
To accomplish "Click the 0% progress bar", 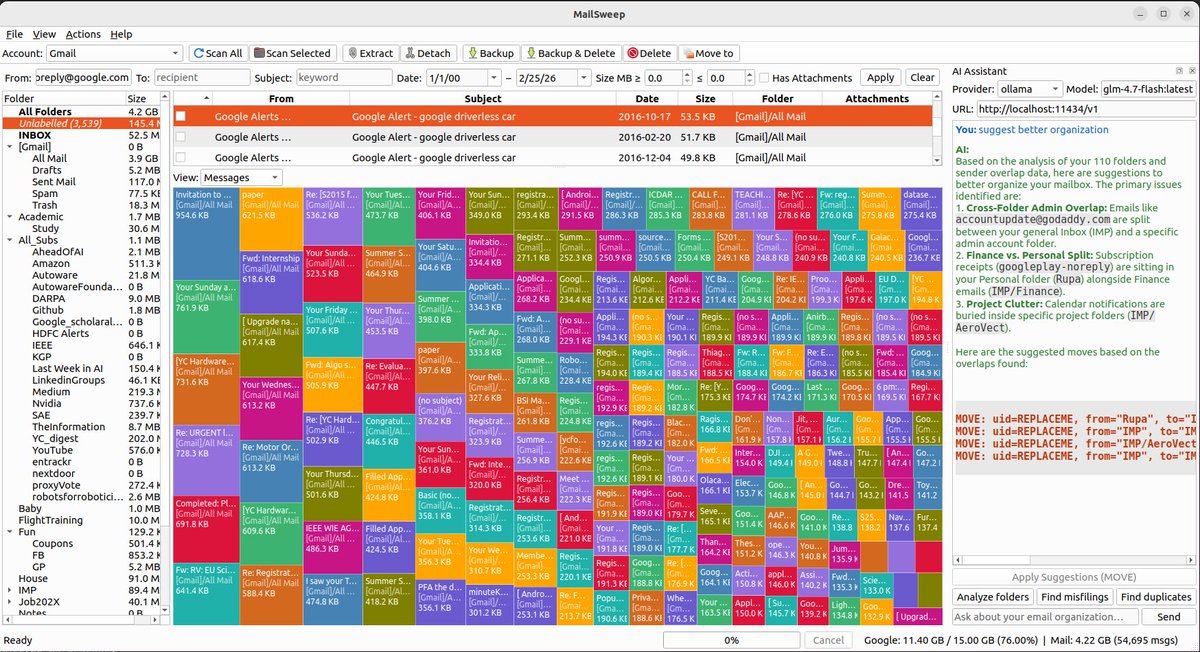I will click(x=731, y=640).
